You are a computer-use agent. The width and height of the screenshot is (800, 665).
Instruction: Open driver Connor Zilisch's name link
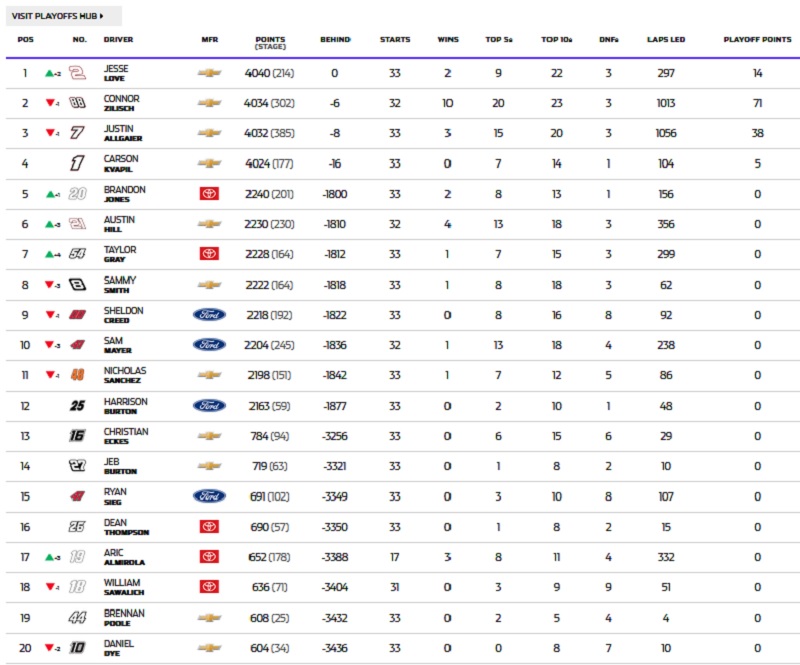121,103
